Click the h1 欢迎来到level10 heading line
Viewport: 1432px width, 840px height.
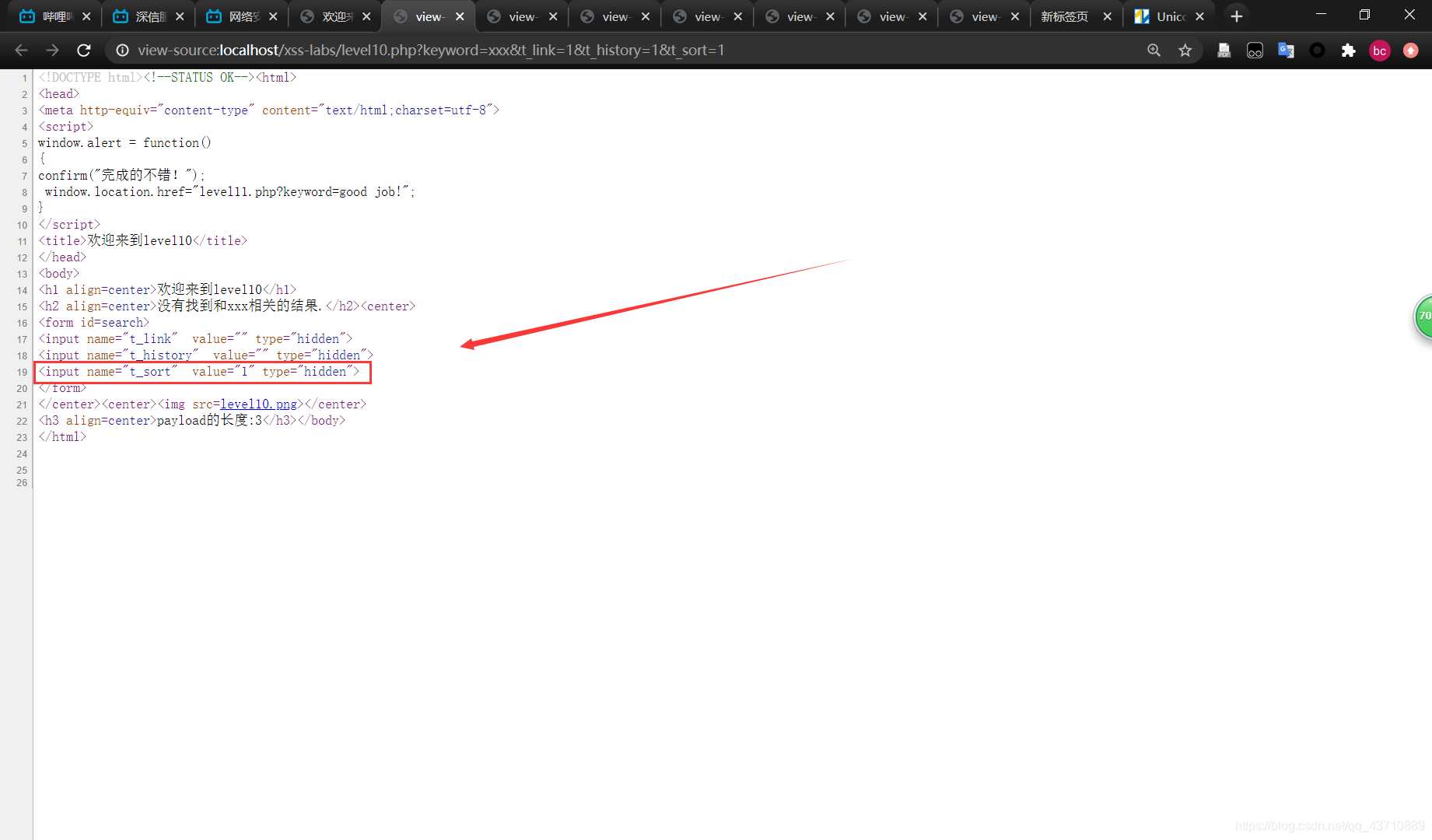[167, 290]
